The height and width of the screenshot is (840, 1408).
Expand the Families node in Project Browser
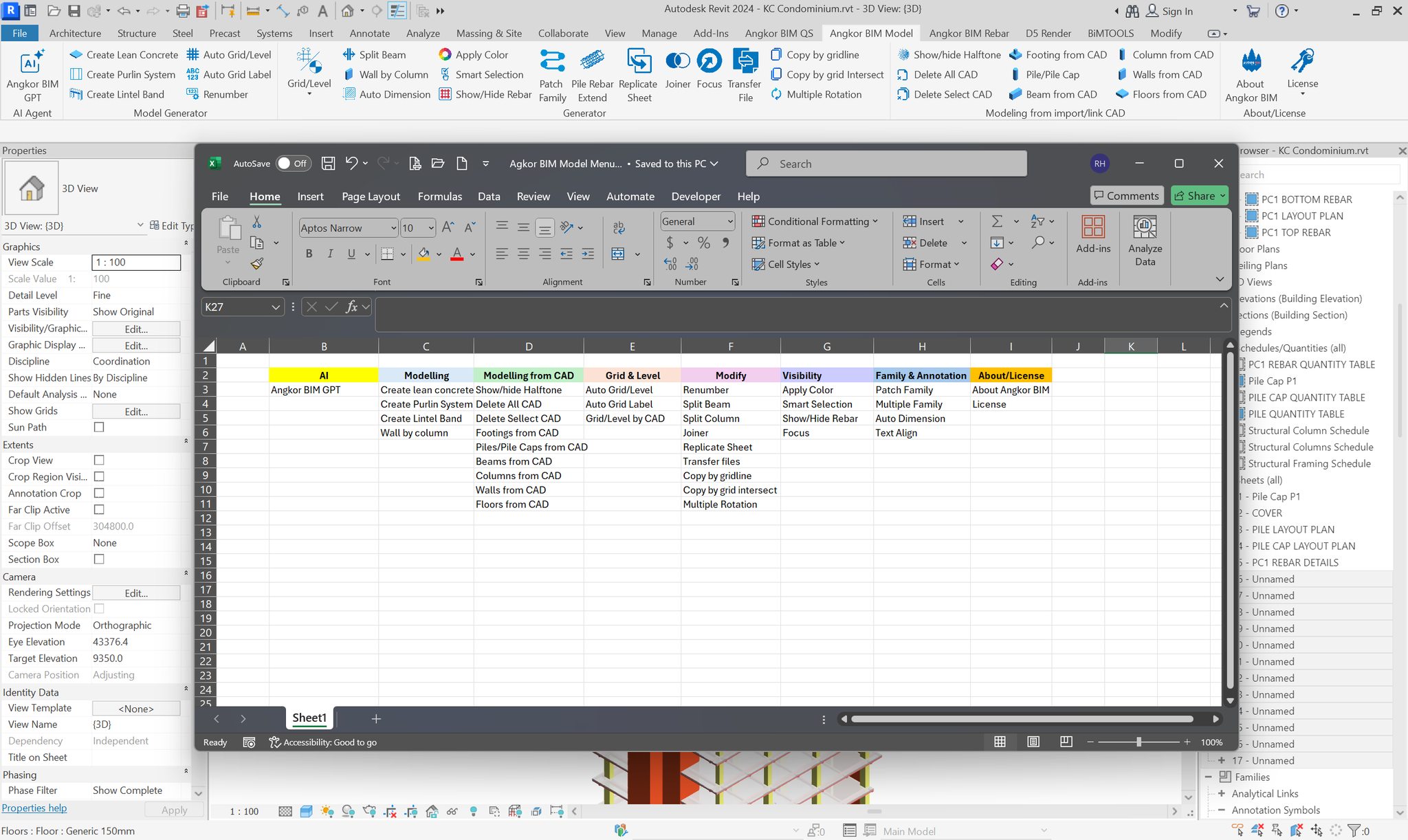pyautogui.click(x=1209, y=777)
